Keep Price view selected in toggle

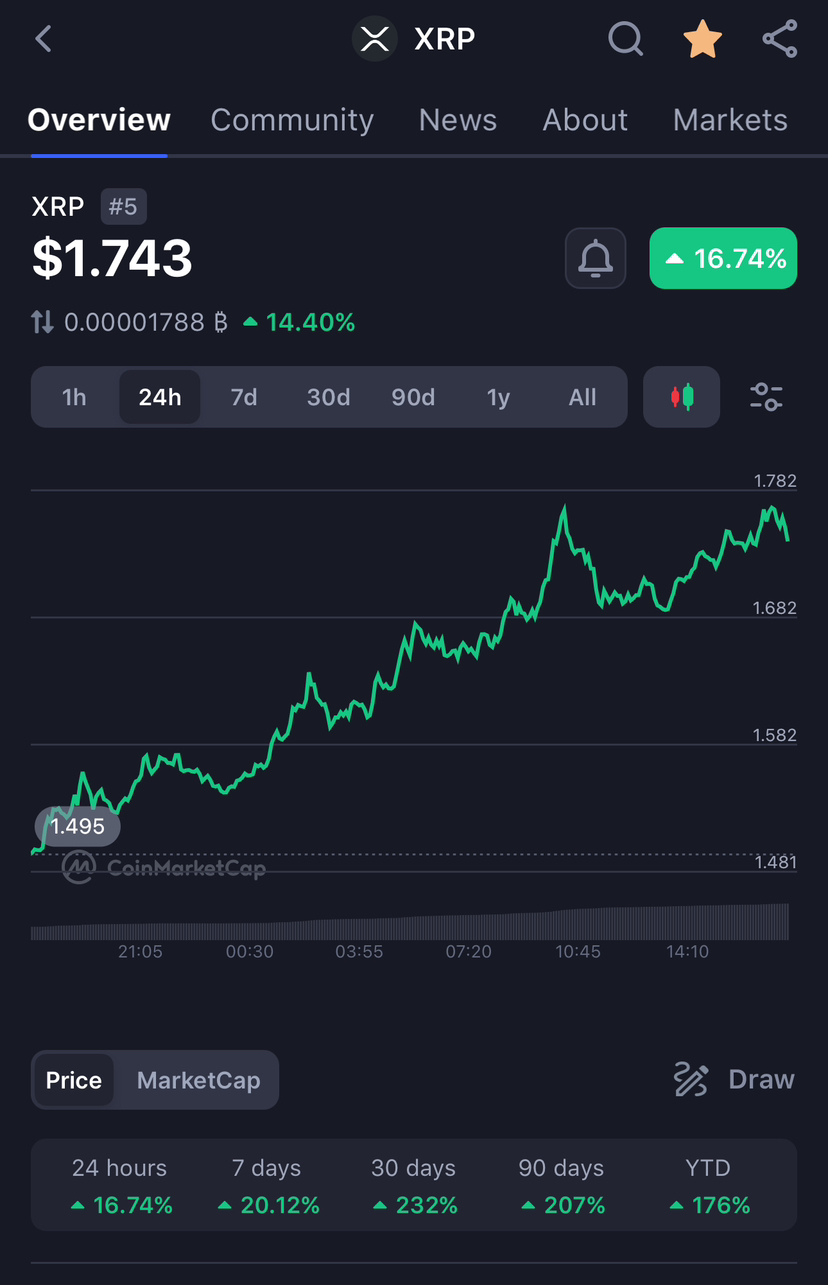(x=74, y=1080)
